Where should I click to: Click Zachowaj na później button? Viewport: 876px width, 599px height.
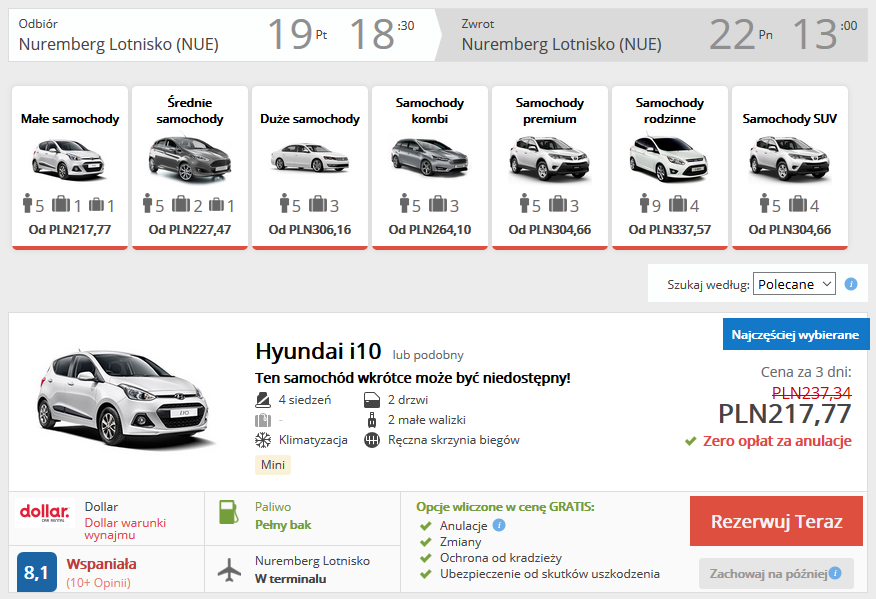tap(768, 573)
